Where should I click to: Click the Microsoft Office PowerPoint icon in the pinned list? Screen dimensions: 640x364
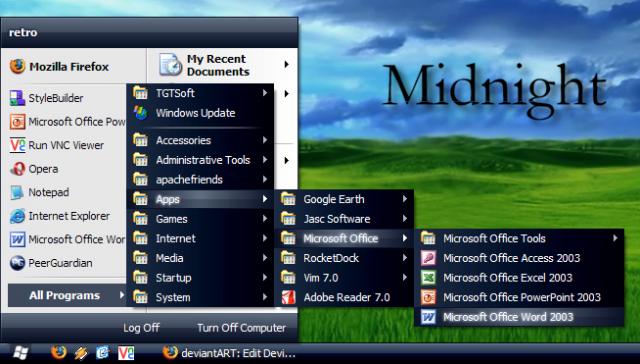pyautogui.click(x=17, y=122)
